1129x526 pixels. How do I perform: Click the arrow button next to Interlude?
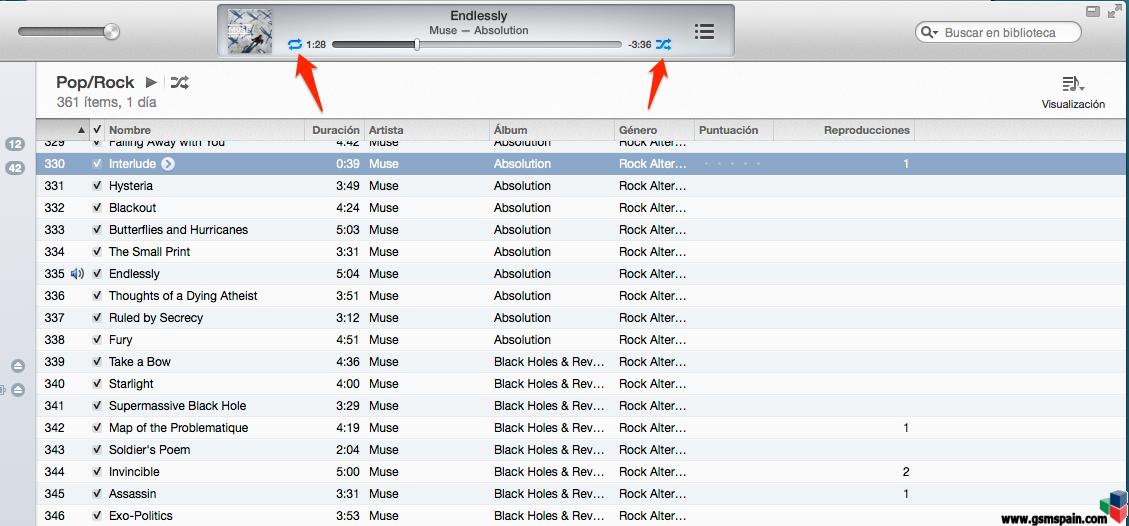tap(168, 164)
